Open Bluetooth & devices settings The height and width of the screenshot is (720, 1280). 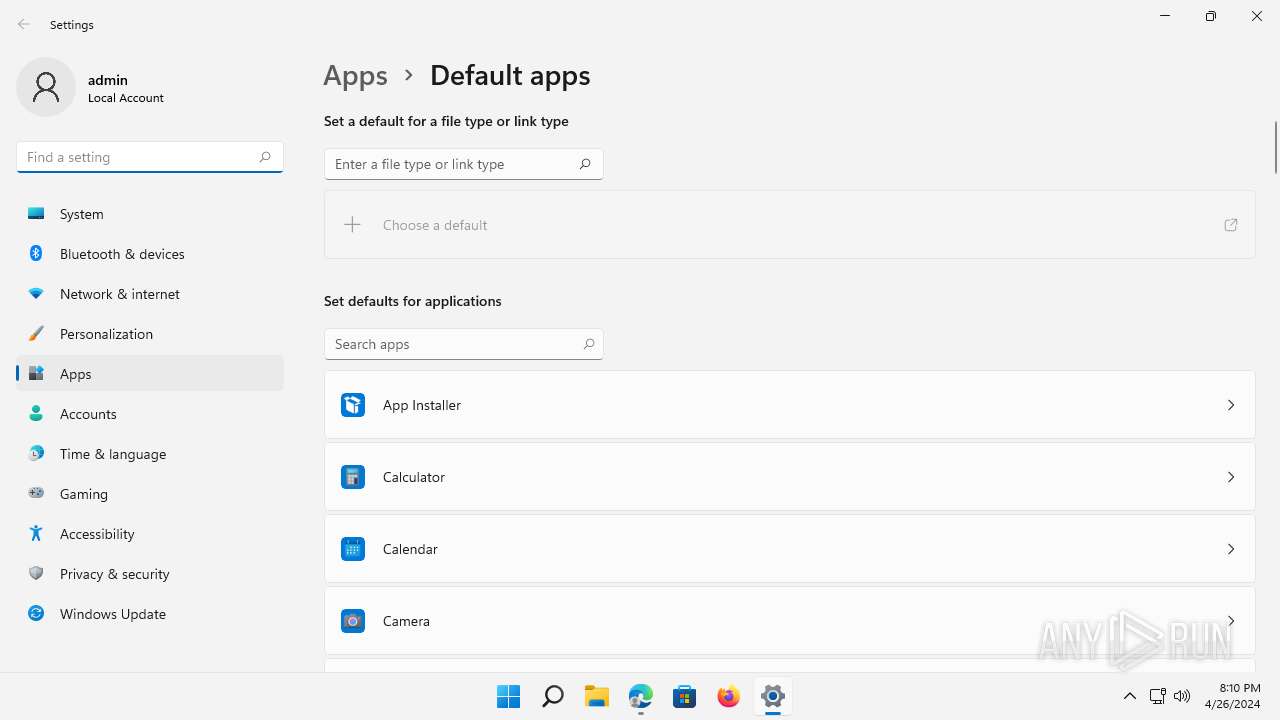point(150,254)
